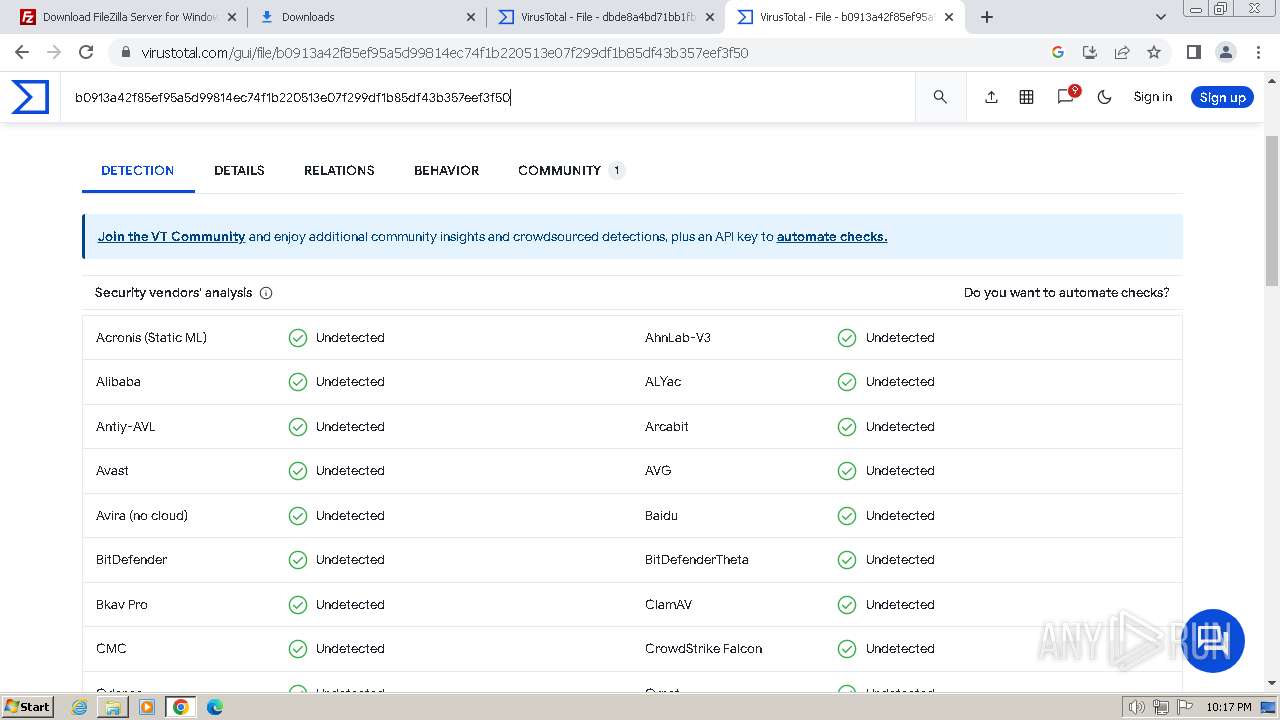Open the apps grid icon

(x=1026, y=97)
